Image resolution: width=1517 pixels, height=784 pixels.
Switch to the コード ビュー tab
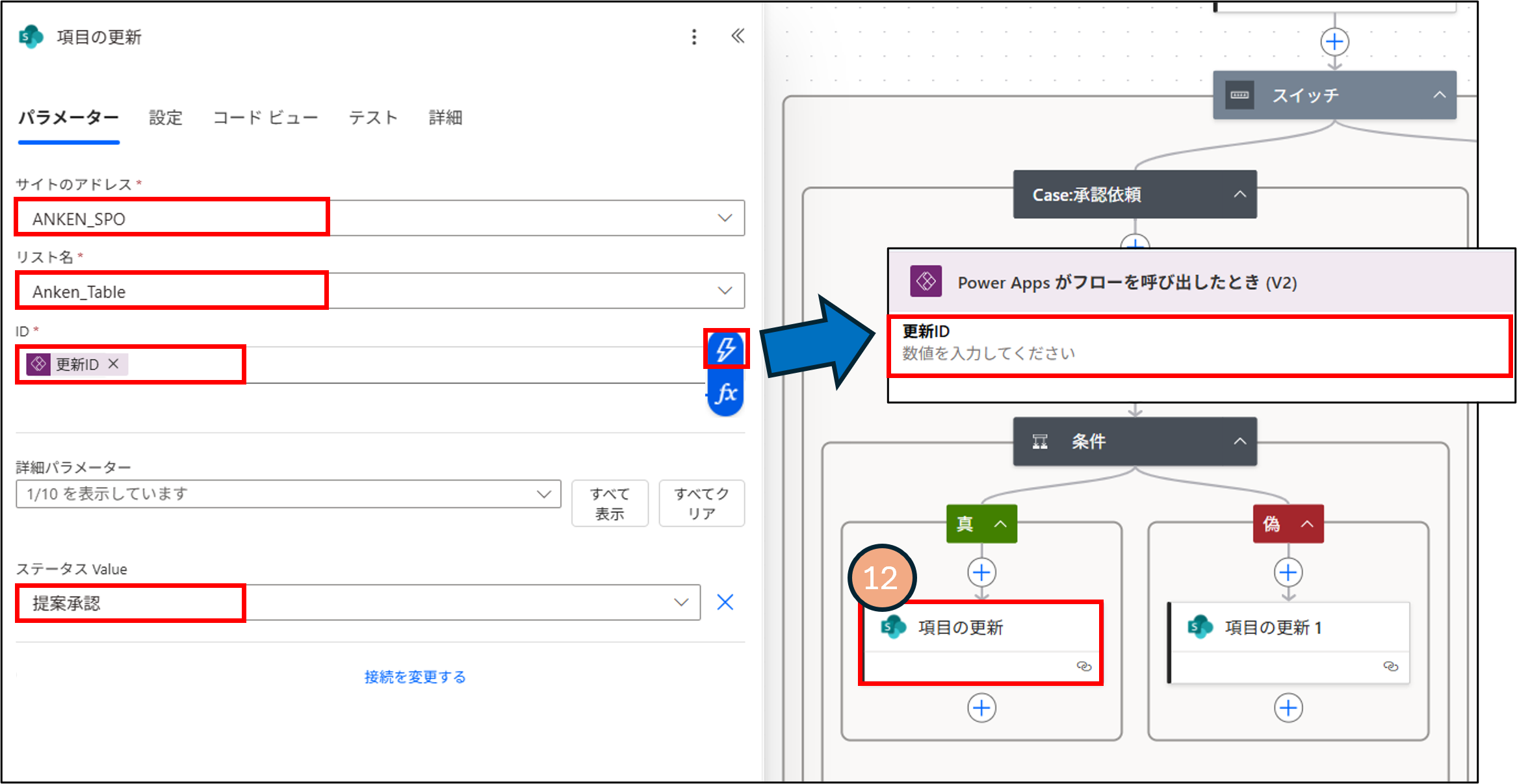[x=265, y=118]
